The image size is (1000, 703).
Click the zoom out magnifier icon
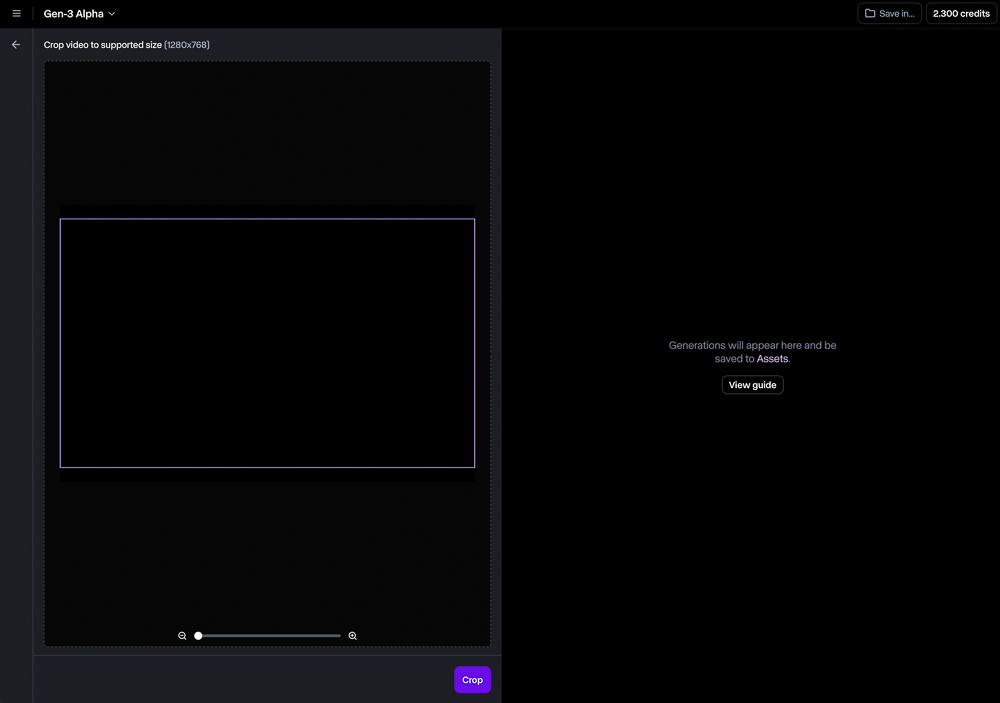tap(182, 636)
